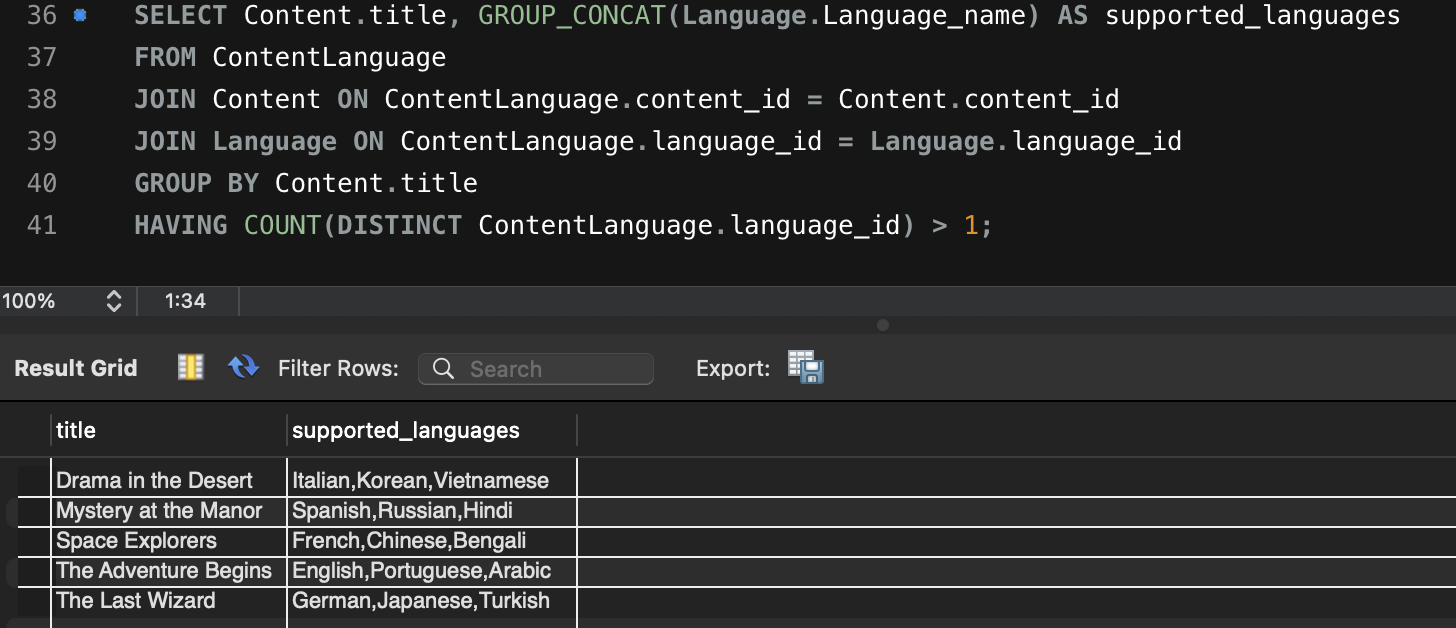Select row for Mystery at the Manor

[x=159, y=510]
